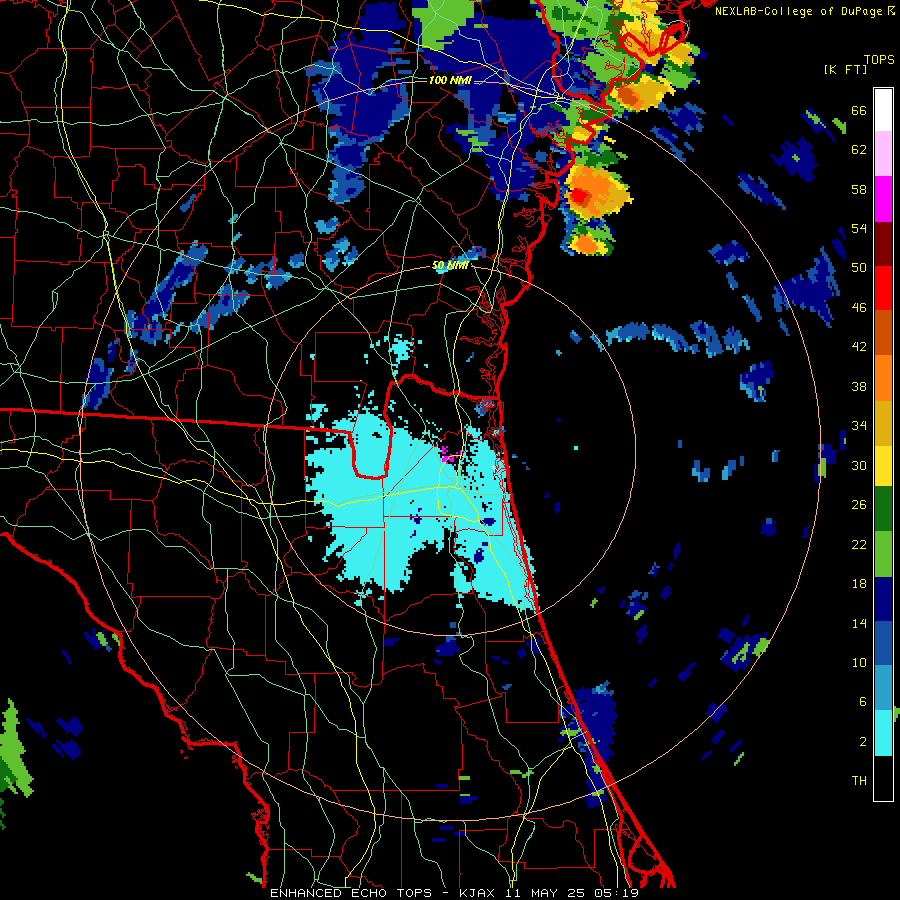Click the magenta legend swatch
This screenshot has width=900, height=900.
(x=883, y=199)
